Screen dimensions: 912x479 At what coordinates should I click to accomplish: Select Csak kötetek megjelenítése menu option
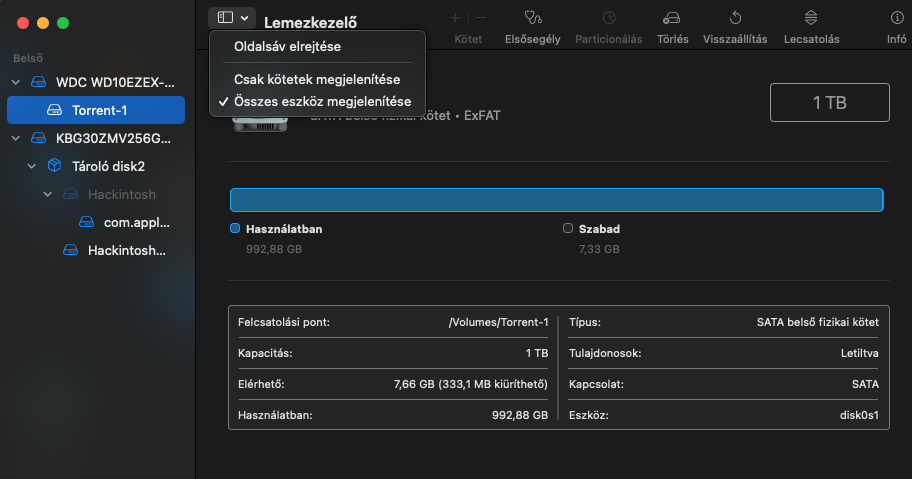(316, 79)
